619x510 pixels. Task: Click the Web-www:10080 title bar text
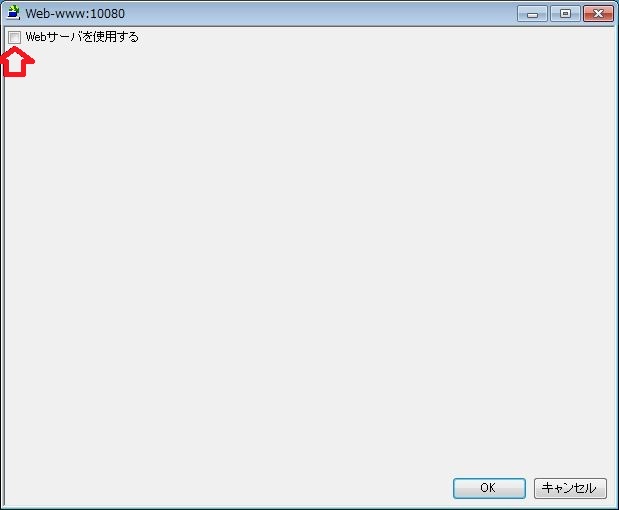(x=75, y=13)
